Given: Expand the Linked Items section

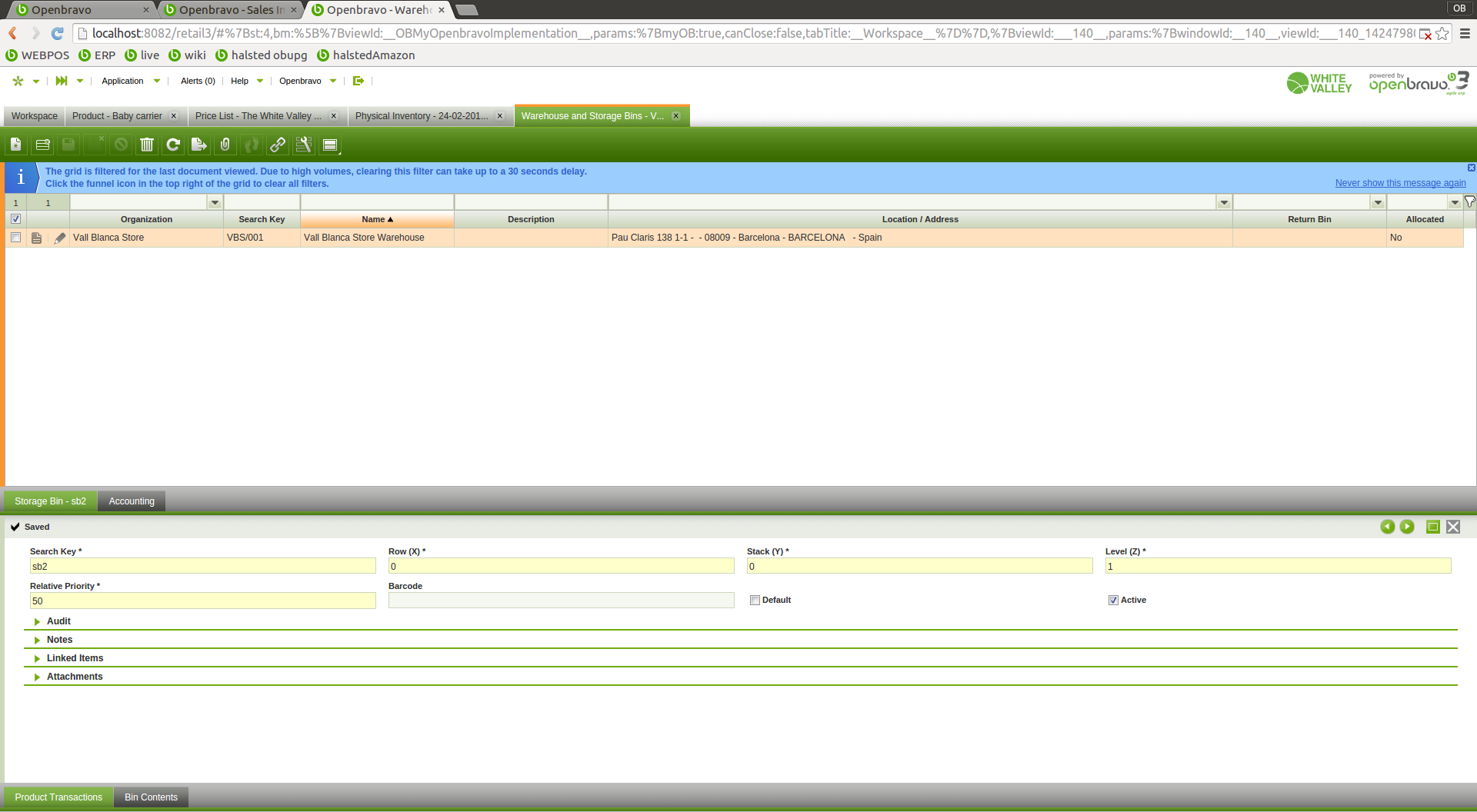Looking at the screenshot, I should click(75, 658).
